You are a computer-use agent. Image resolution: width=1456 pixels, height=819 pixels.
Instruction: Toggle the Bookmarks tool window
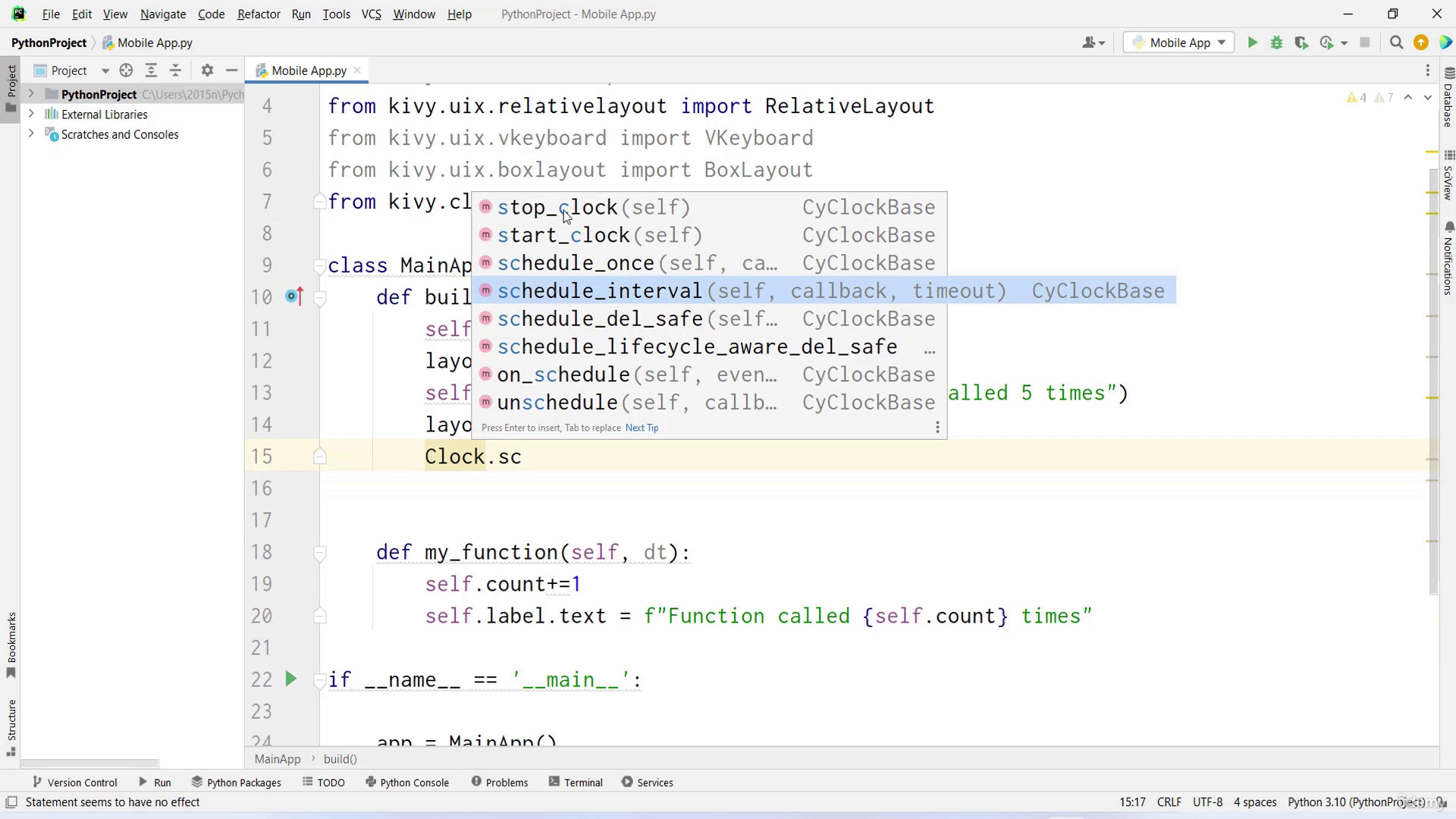pyautogui.click(x=11, y=645)
